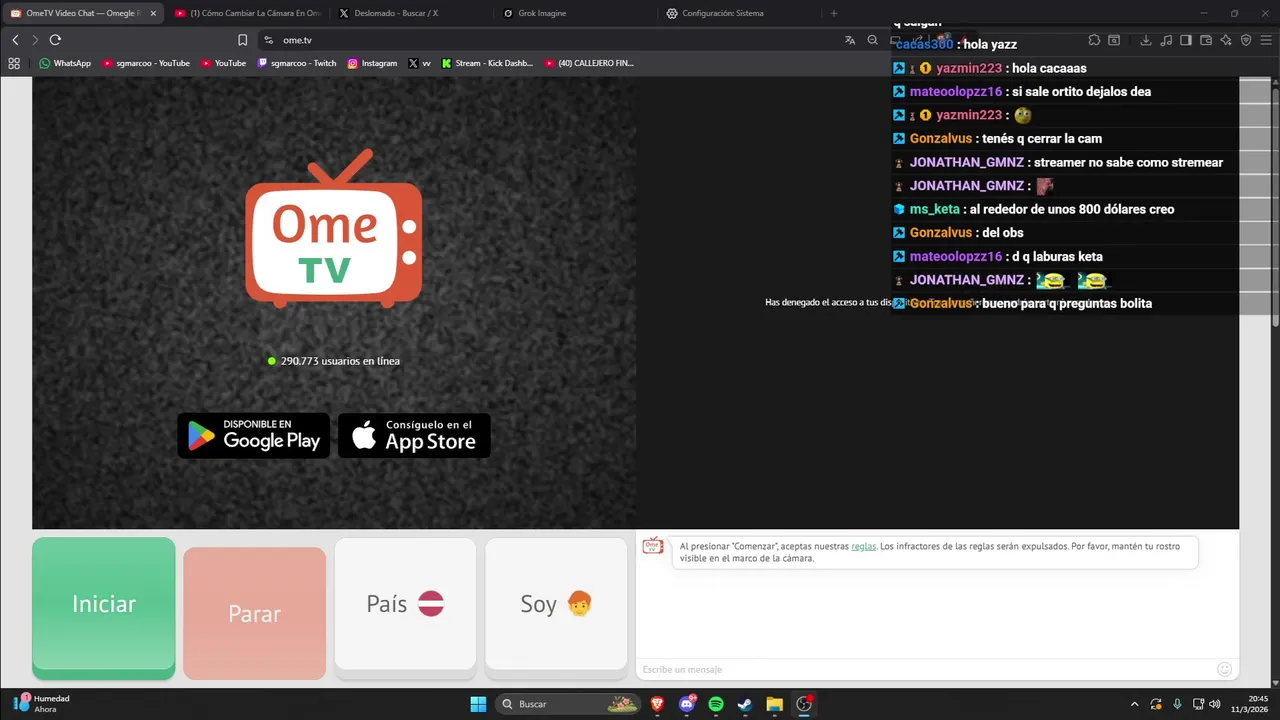This screenshot has width=1280, height=720.
Task: Open a new browser tab
Action: click(x=834, y=13)
